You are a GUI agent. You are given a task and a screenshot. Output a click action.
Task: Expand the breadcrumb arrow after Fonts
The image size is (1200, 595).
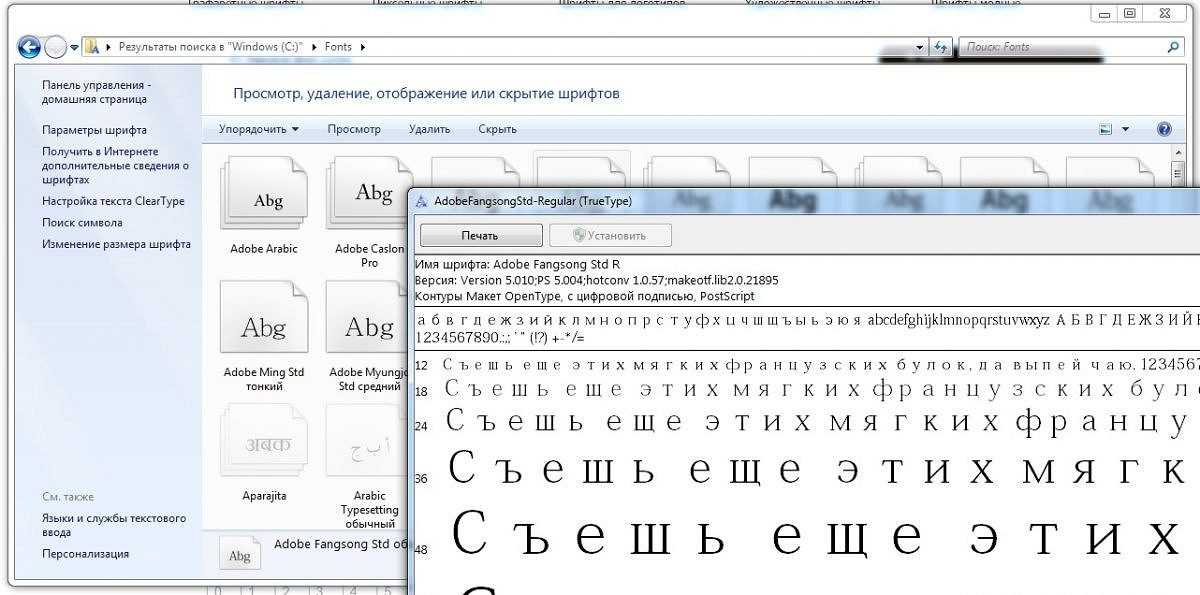point(362,47)
